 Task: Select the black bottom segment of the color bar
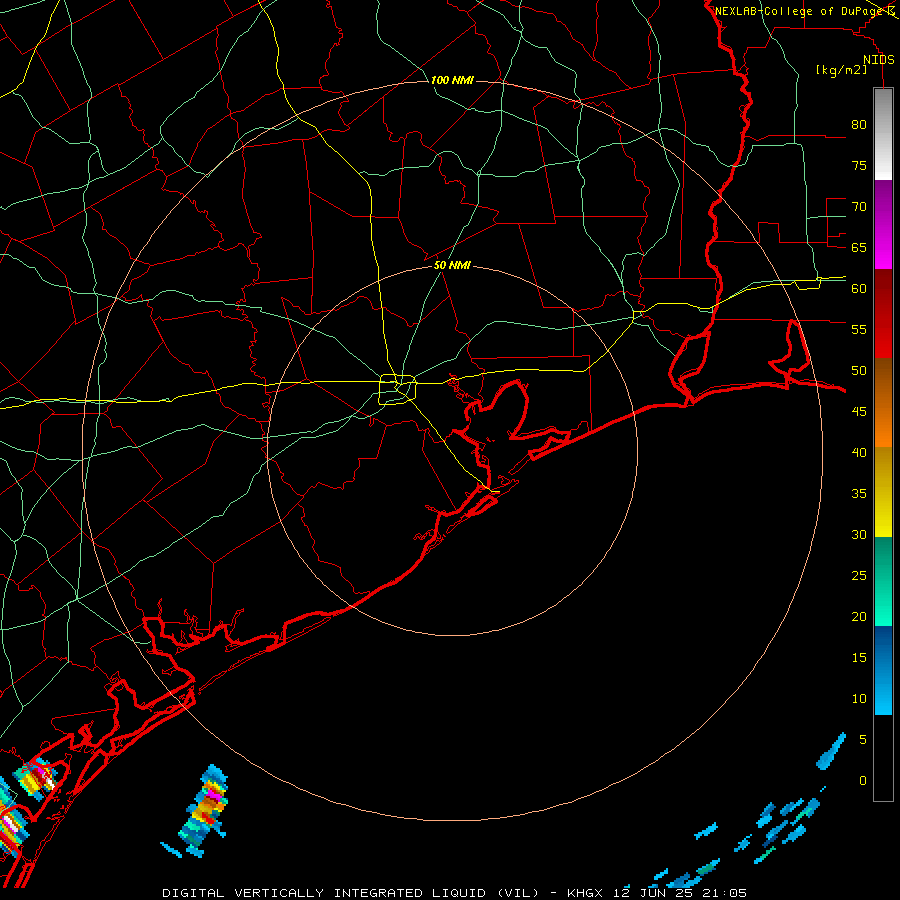pyautogui.click(x=883, y=757)
